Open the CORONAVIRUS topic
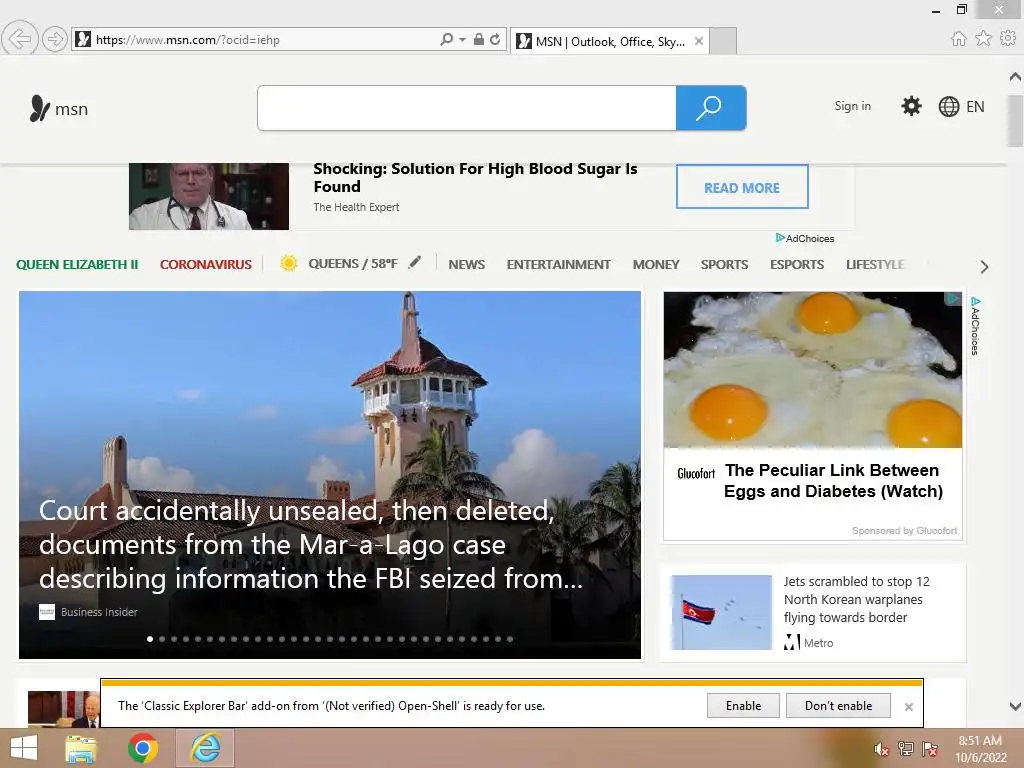The height and width of the screenshot is (768, 1024). pos(206,264)
